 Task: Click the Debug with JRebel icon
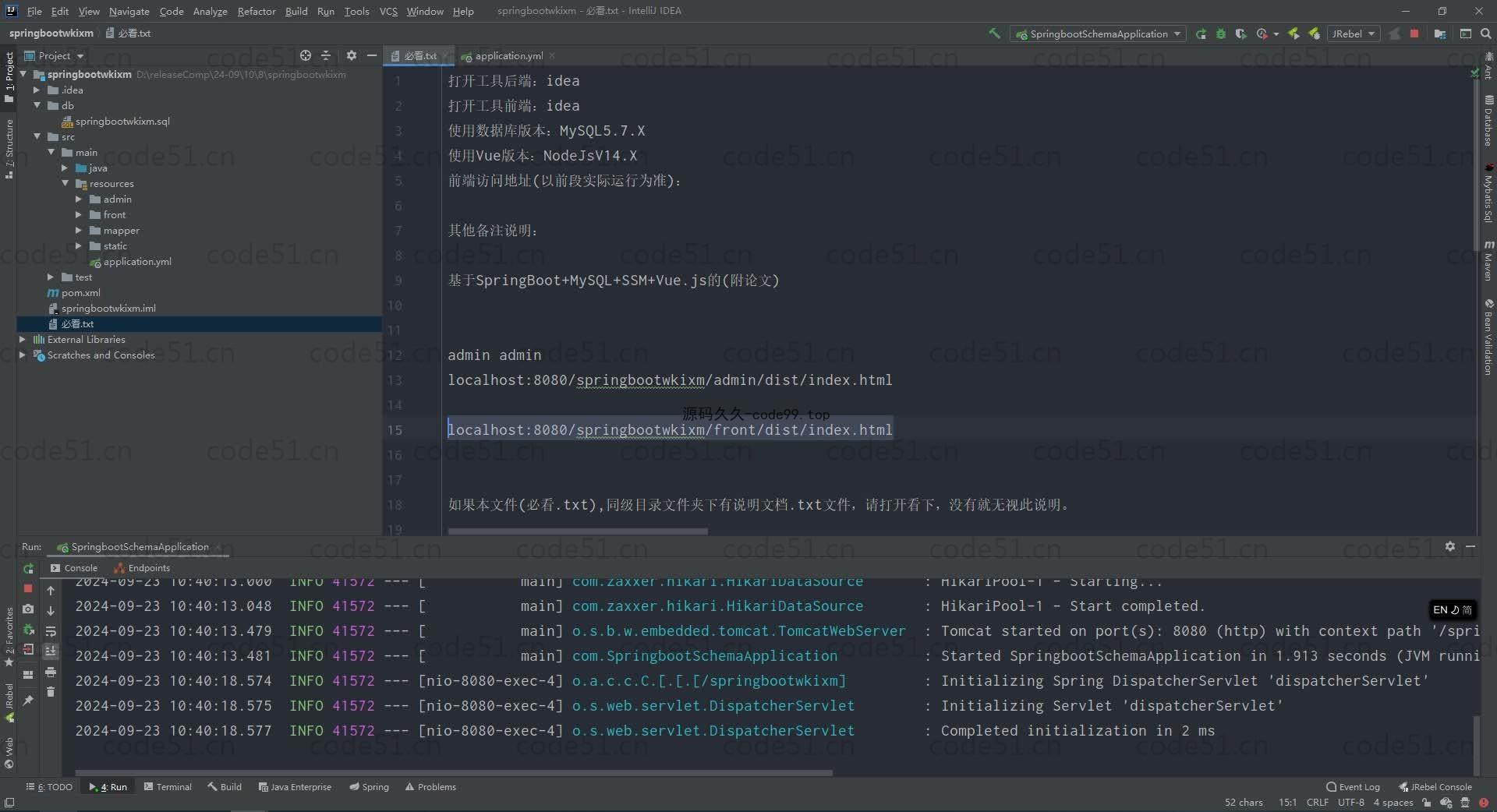[x=1315, y=34]
